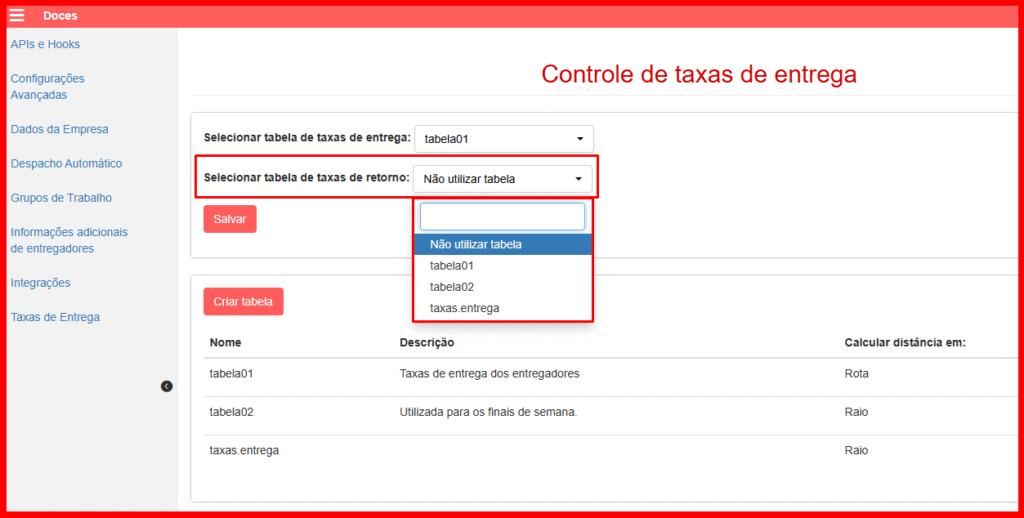Collapse sidebar with the arrow icon
This screenshot has height=518, width=1024.
(167, 386)
